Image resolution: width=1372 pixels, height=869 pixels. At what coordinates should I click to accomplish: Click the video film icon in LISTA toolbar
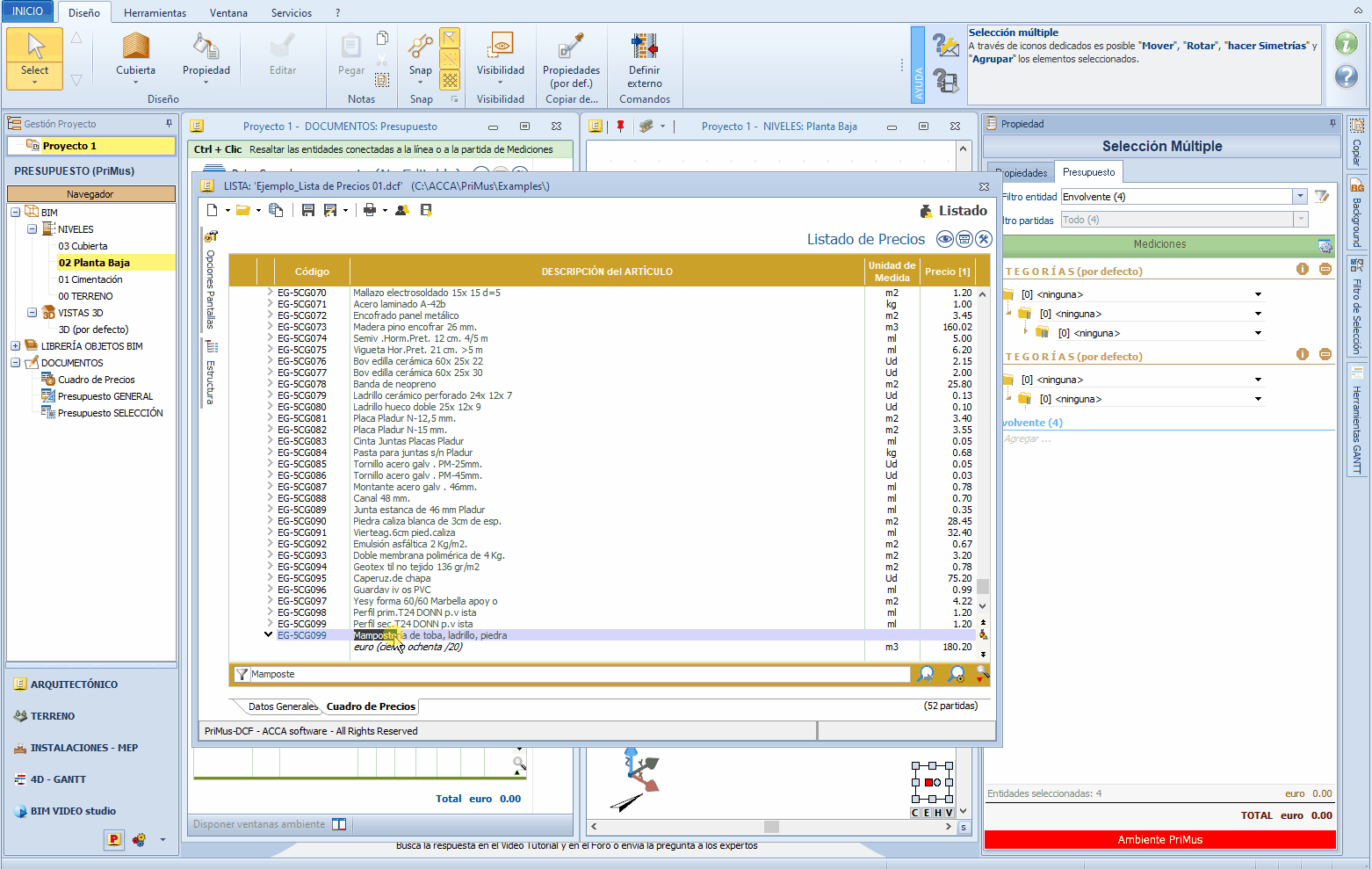pyautogui.click(x=426, y=210)
